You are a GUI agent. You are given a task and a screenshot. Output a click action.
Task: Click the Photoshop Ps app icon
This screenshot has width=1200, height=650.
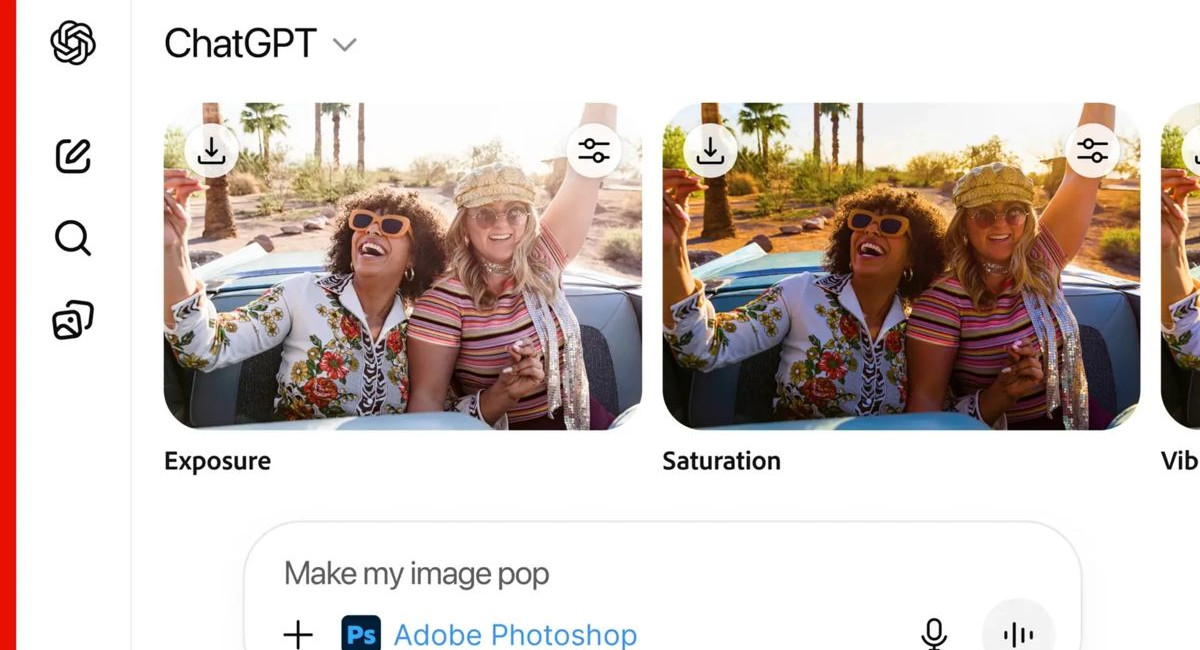362,634
